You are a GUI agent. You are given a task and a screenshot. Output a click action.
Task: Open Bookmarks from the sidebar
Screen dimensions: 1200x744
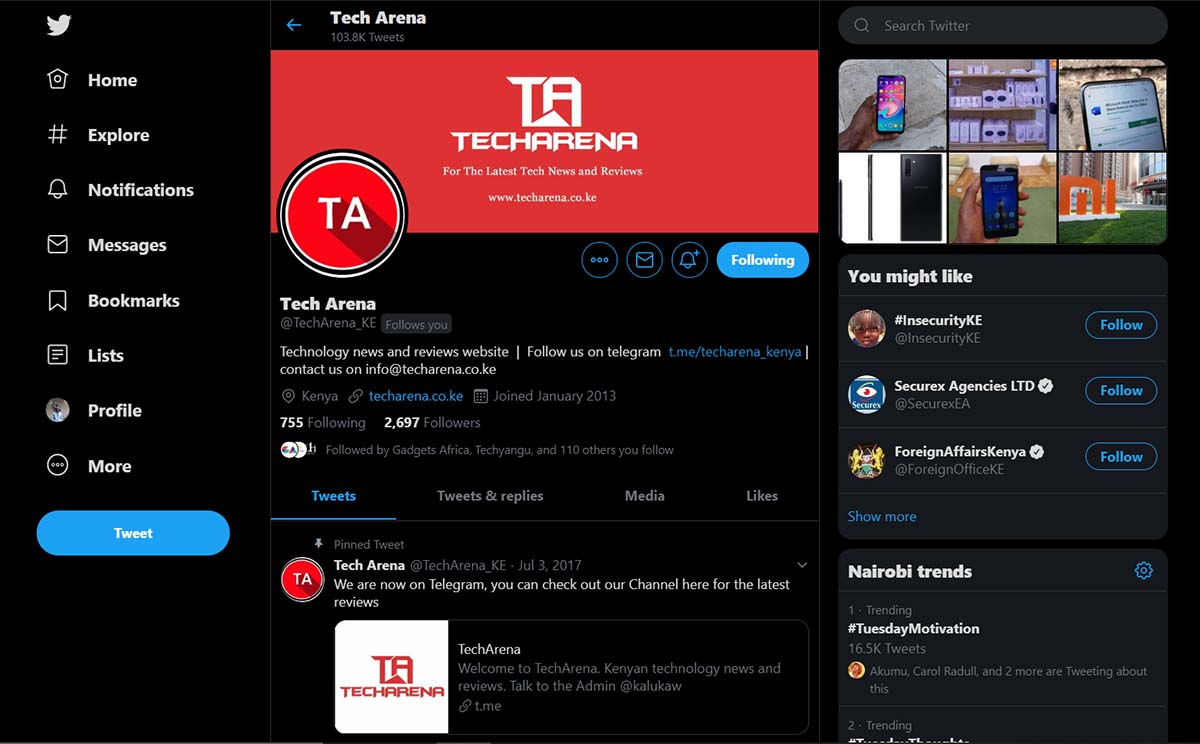tap(58, 300)
